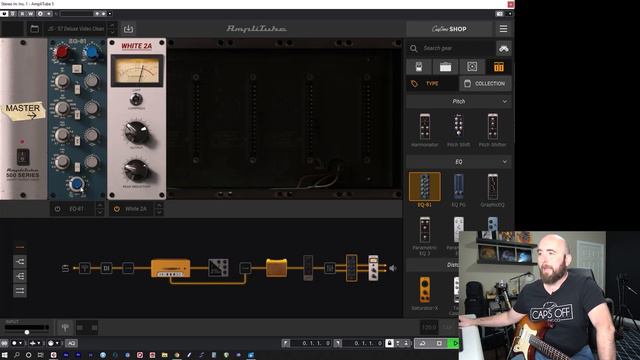Toggle the fourth small switch on the EQ-81
This screenshot has height=360, width=640.
point(77,167)
